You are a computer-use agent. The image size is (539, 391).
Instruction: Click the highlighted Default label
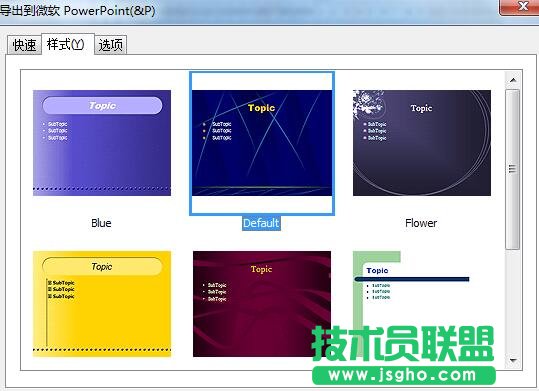(x=261, y=223)
